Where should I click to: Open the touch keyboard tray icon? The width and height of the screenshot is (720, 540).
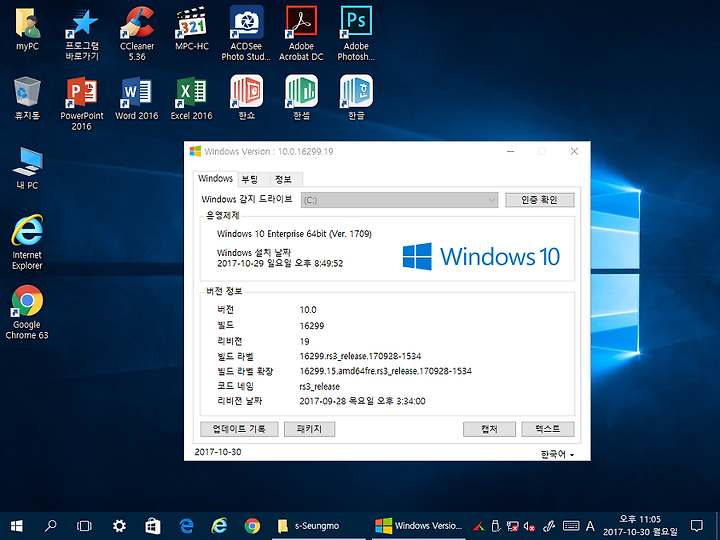click(571, 526)
